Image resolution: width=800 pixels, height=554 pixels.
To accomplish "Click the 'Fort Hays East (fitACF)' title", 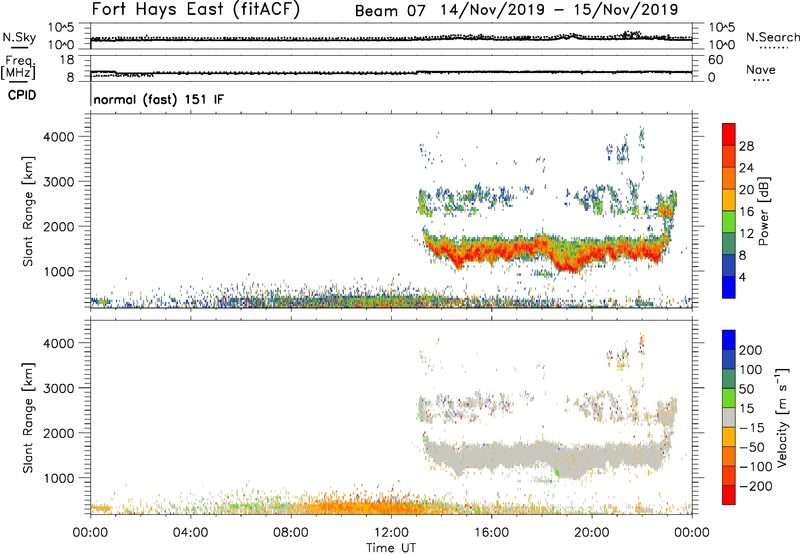I will [x=195, y=9].
